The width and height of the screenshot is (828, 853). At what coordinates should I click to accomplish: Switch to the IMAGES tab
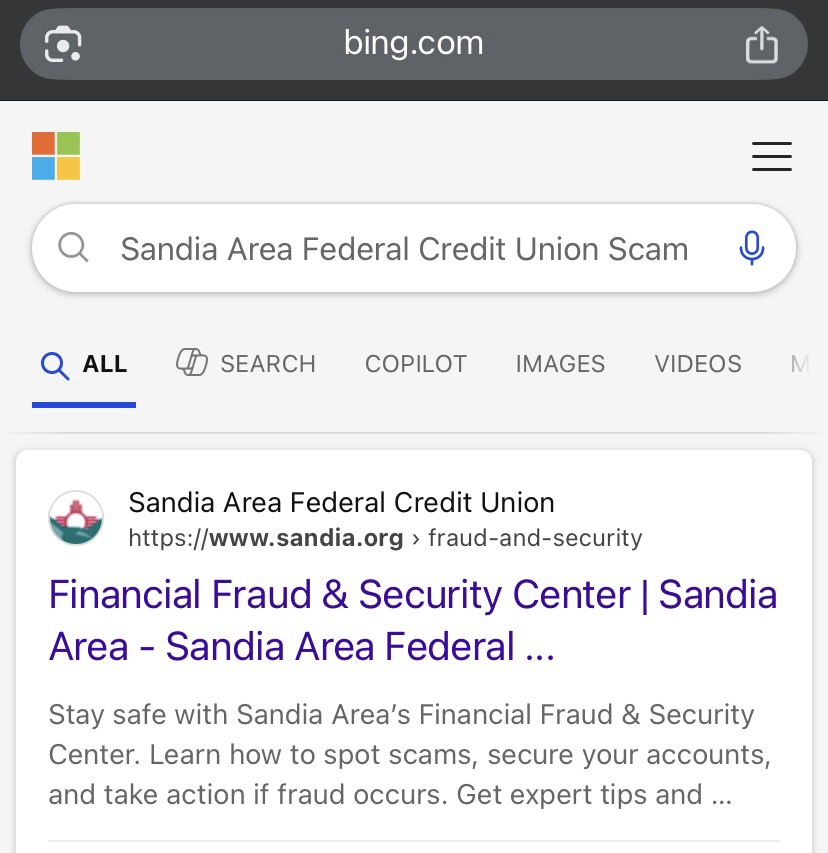click(560, 364)
